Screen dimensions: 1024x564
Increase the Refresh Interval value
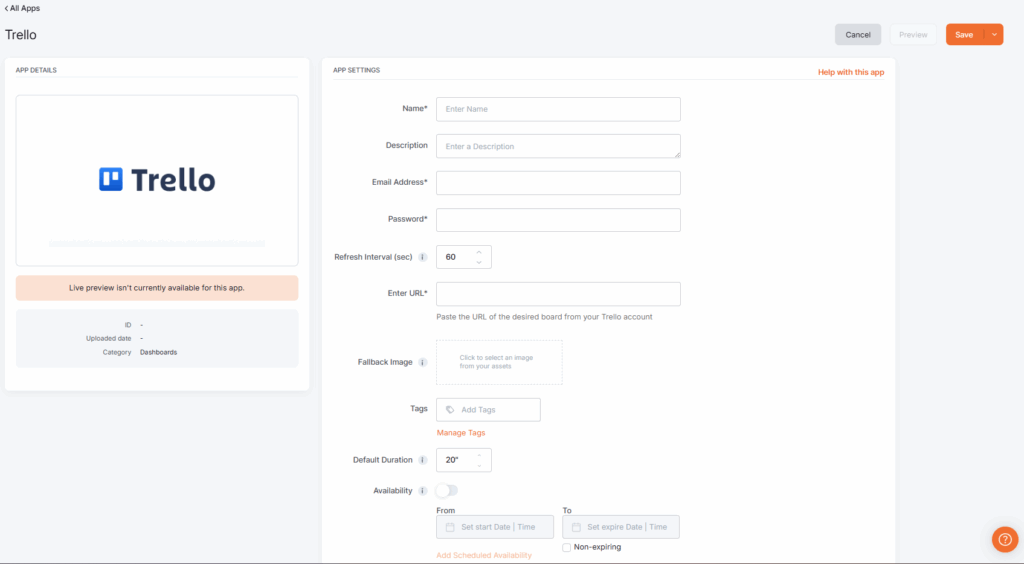pyautogui.click(x=479, y=252)
